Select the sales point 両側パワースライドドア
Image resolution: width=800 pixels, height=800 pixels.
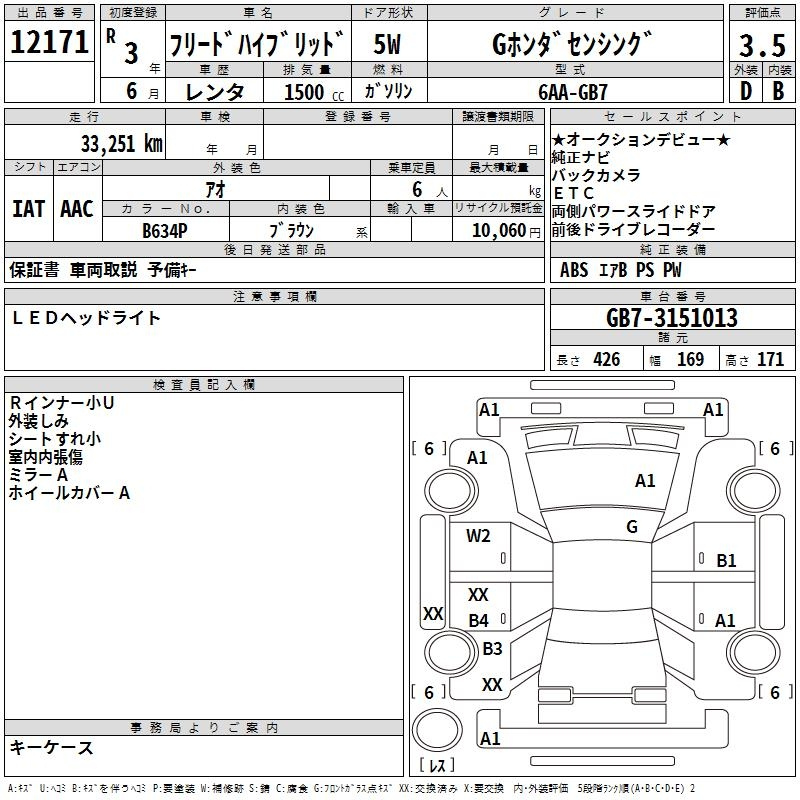click(634, 211)
